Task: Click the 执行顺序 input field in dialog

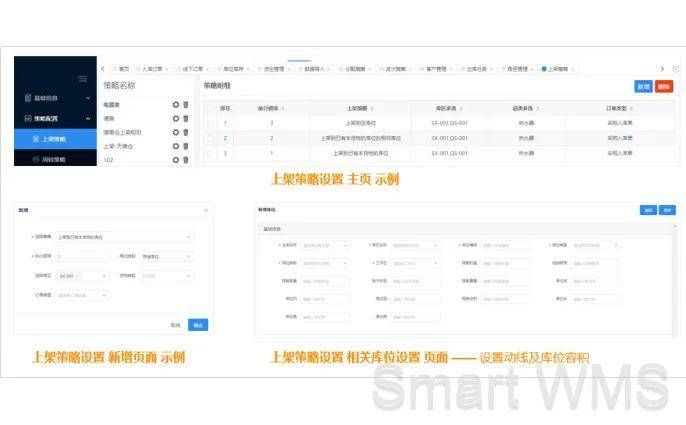Action: coord(82,256)
